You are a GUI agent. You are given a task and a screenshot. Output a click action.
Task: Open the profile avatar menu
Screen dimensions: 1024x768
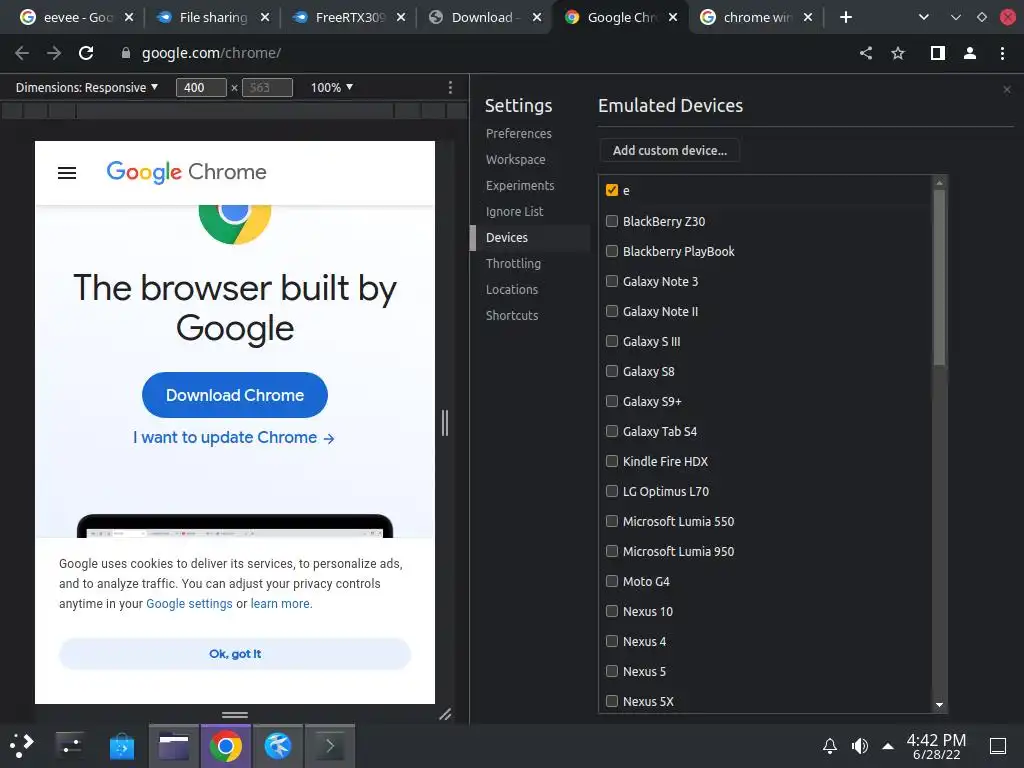point(970,53)
